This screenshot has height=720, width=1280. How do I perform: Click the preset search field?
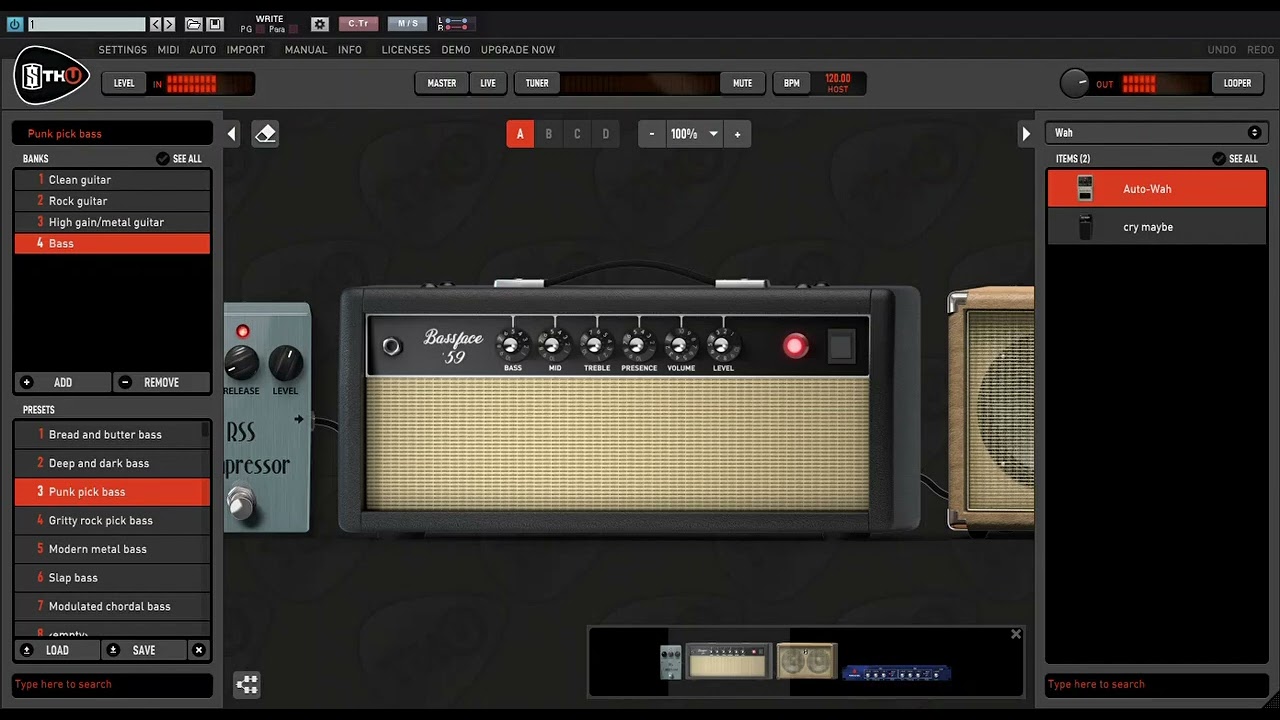[112, 685]
